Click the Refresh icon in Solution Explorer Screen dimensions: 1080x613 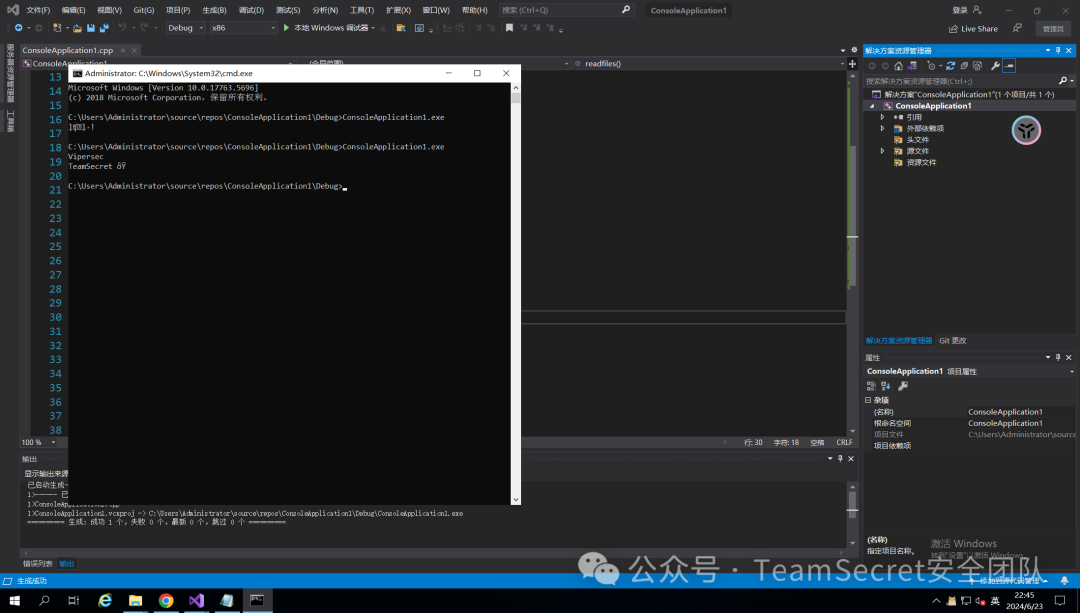(x=951, y=66)
